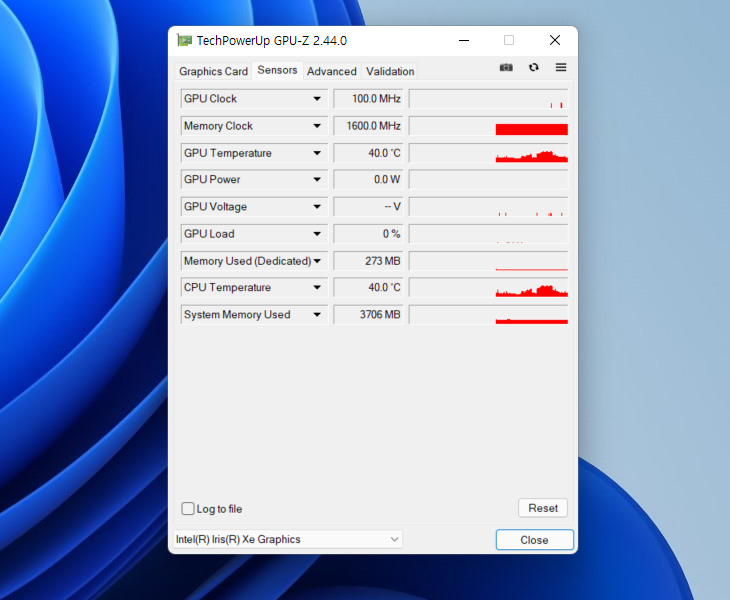Enable the Log to file checkbox
Viewport: 730px width, 600px height.
click(x=188, y=508)
